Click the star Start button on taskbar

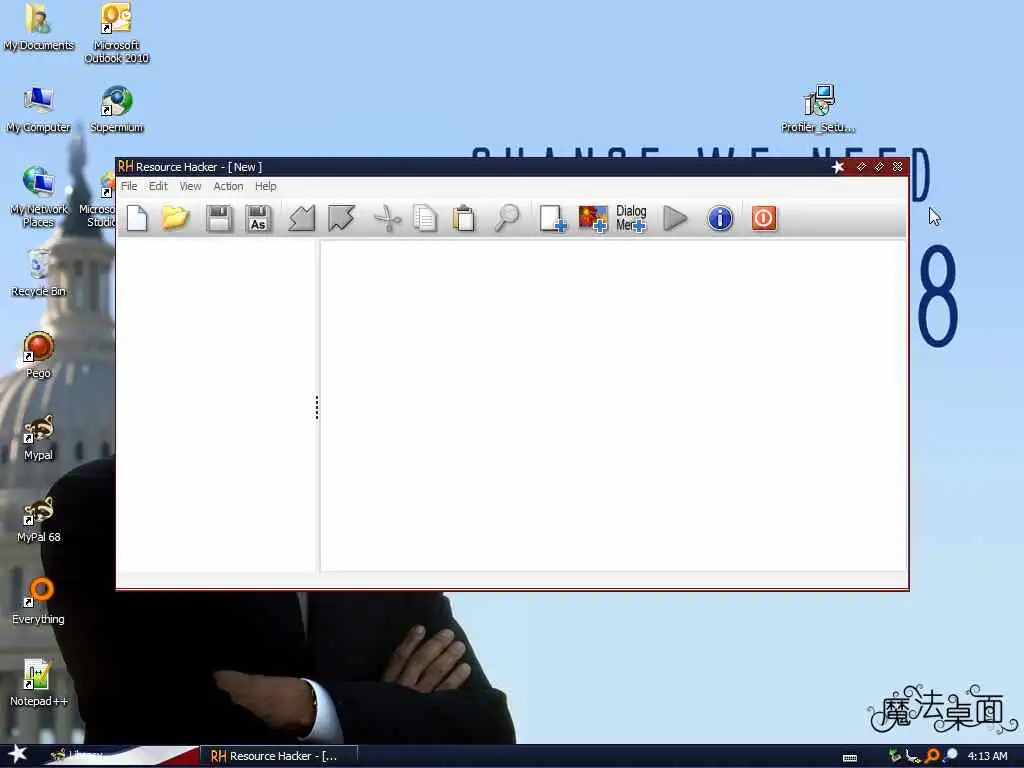18,755
